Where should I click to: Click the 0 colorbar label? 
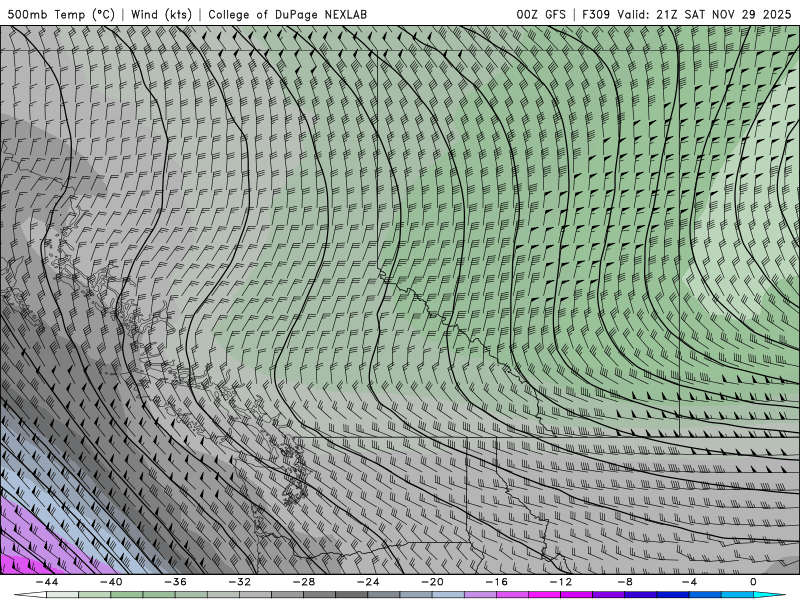click(x=753, y=582)
